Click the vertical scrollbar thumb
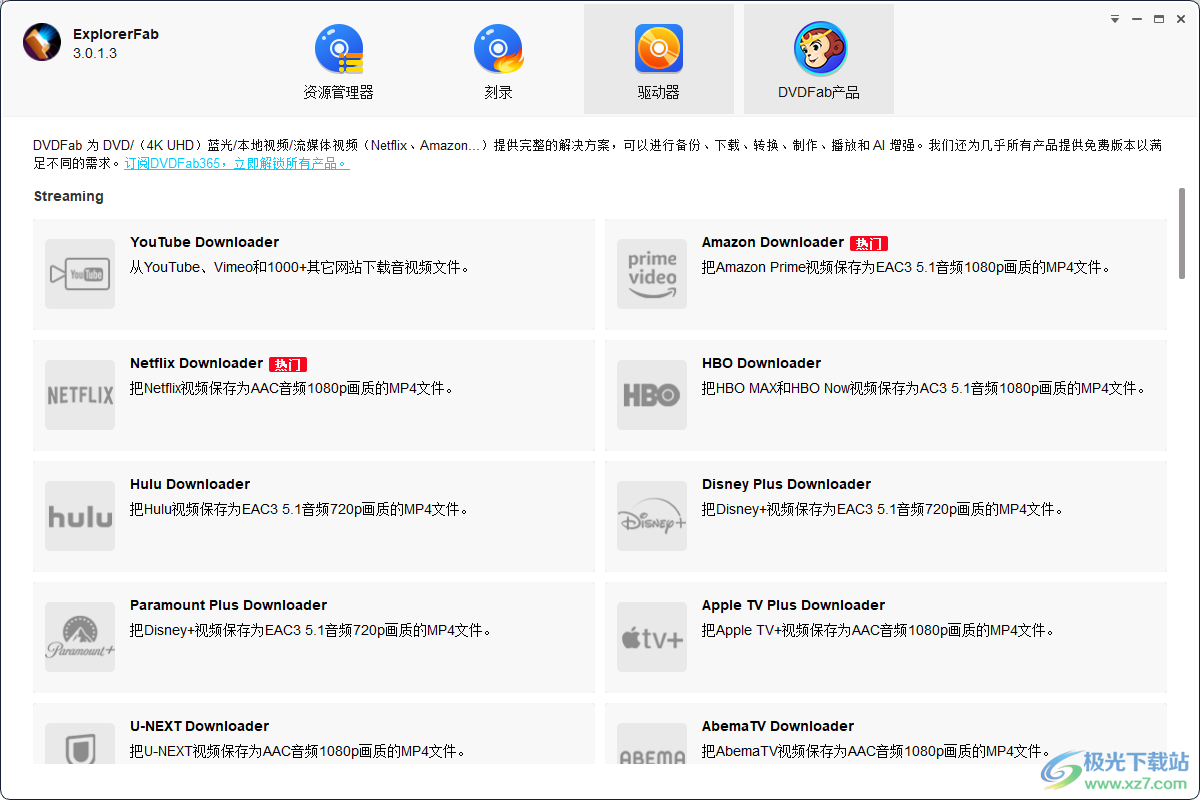This screenshot has width=1200, height=800. (1183, 233)
